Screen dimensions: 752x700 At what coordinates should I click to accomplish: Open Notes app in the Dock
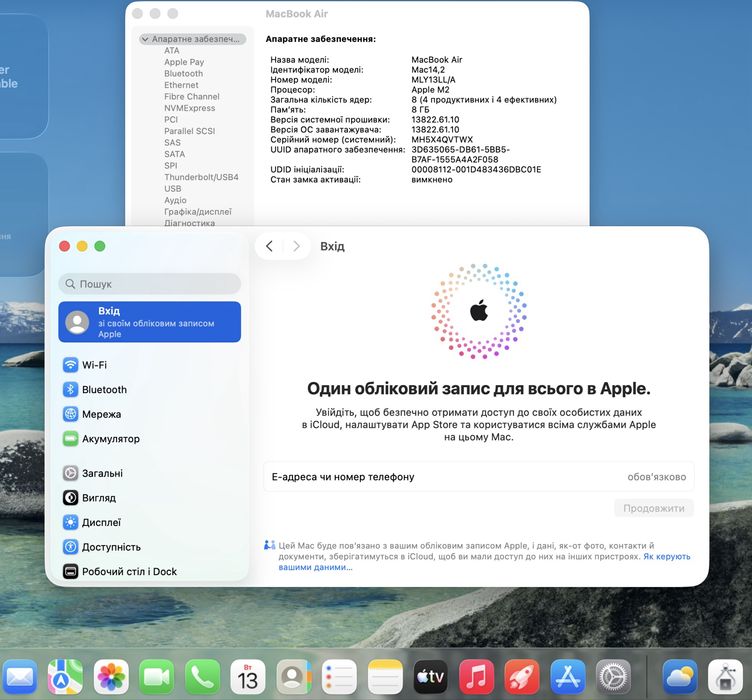(385, 677)
